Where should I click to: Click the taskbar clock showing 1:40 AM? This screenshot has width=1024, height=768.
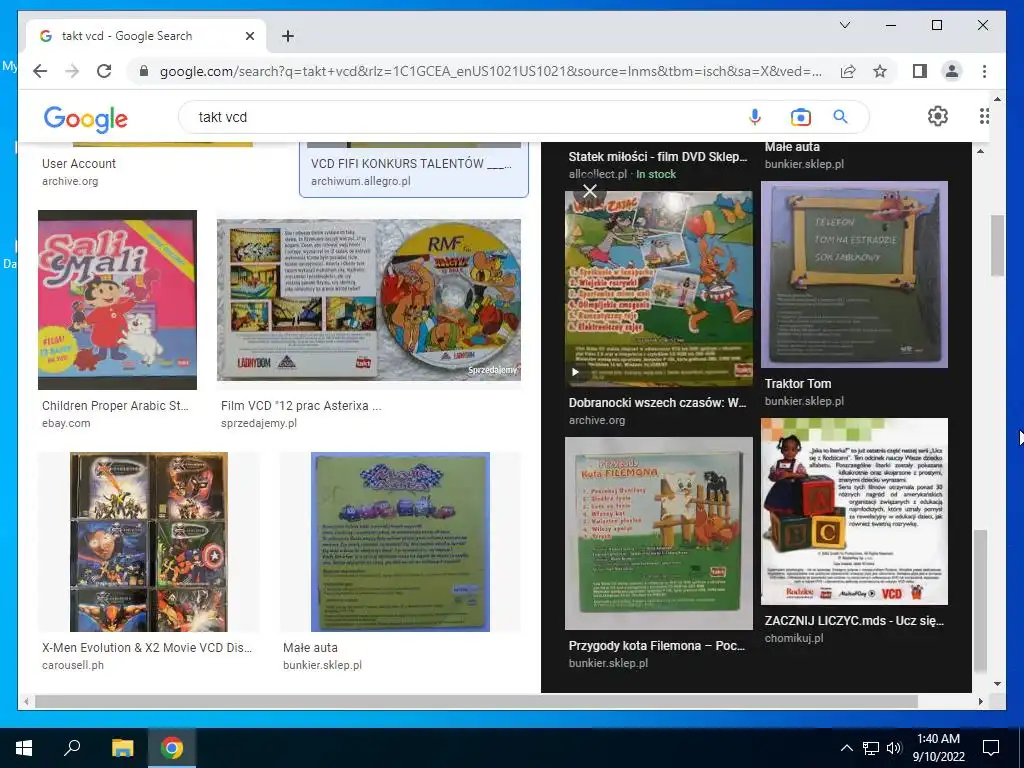coord(938,748)
